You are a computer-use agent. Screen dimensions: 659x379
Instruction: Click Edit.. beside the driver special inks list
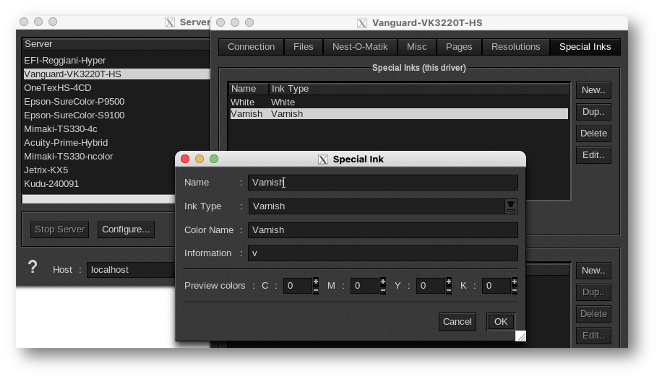click(593, 155)
